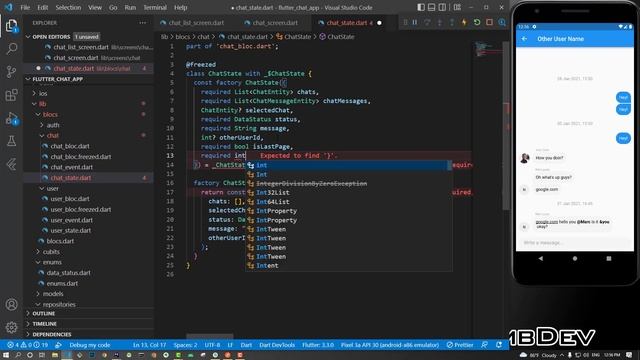The image size is (640, 360).
Task: Click the Windows Start button
Action: click(x=6, y=355)
